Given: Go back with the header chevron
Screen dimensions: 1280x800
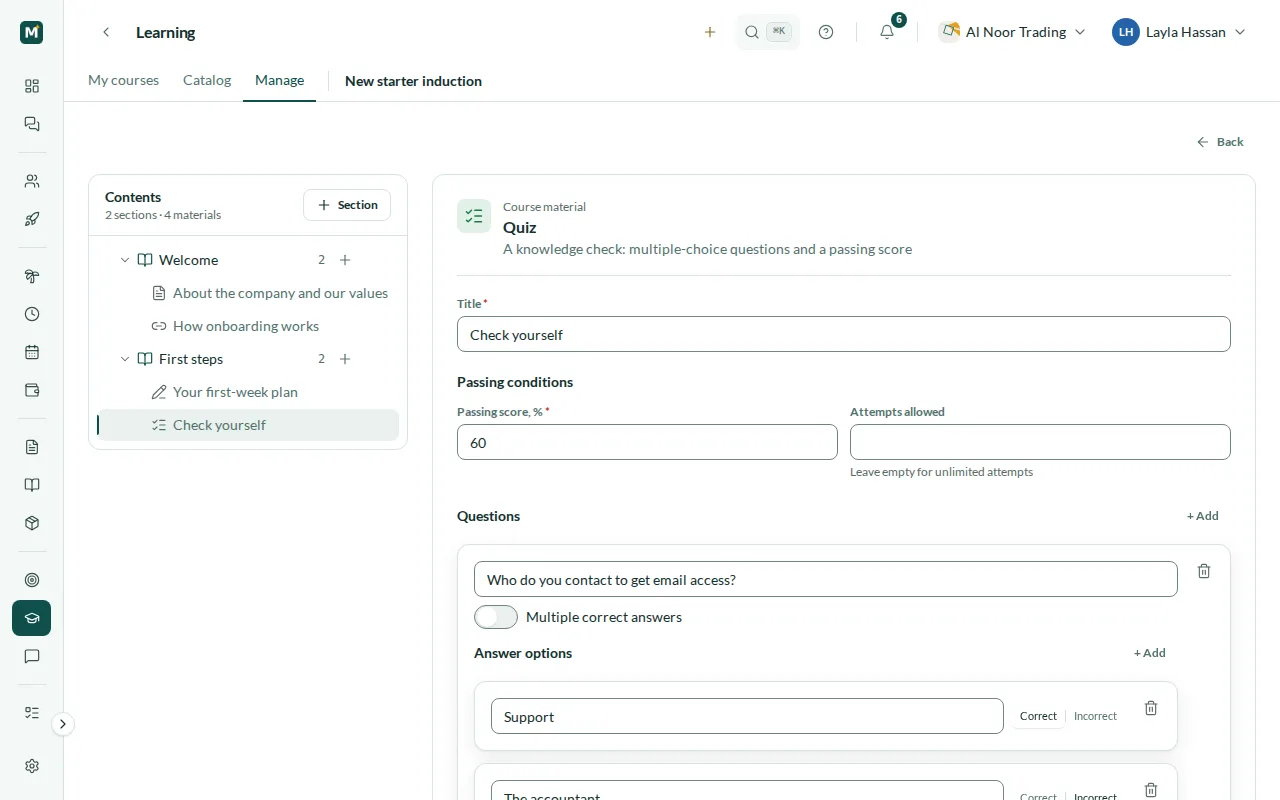Looking at the screenshot, I should [106, 32].
